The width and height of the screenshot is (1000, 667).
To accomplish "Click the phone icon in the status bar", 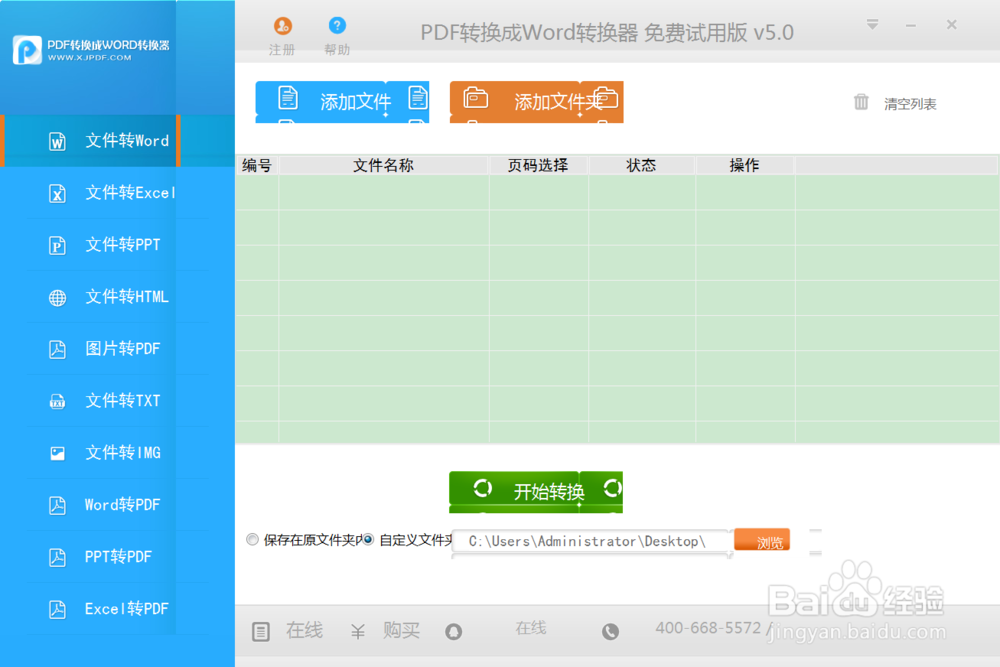I will 610,631.
